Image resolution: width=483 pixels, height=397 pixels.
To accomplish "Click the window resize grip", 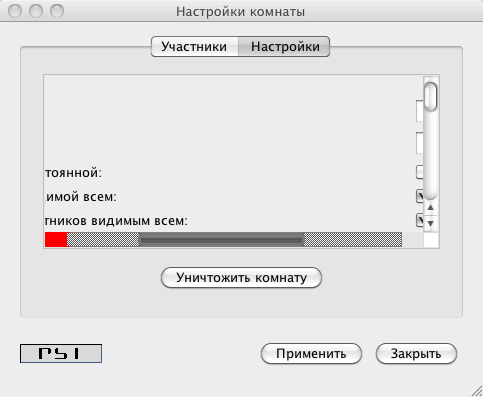I will (x=477, y=390).
